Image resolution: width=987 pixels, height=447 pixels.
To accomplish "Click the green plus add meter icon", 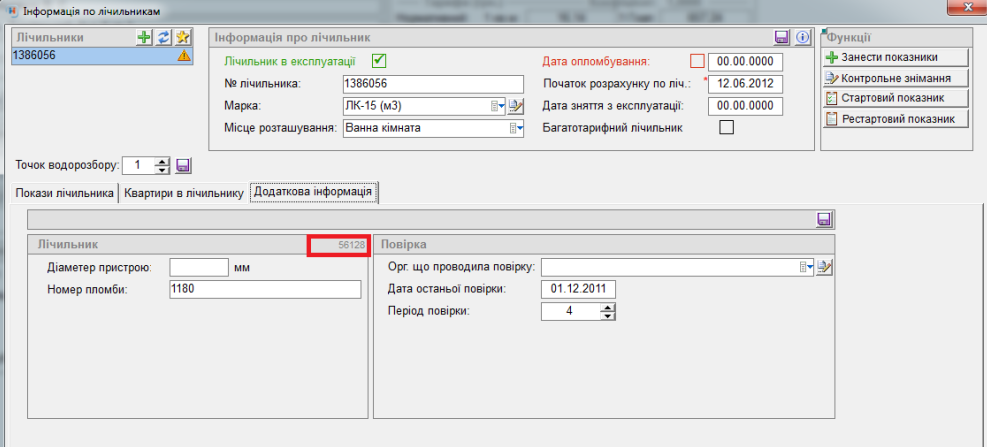I will 145,37.
